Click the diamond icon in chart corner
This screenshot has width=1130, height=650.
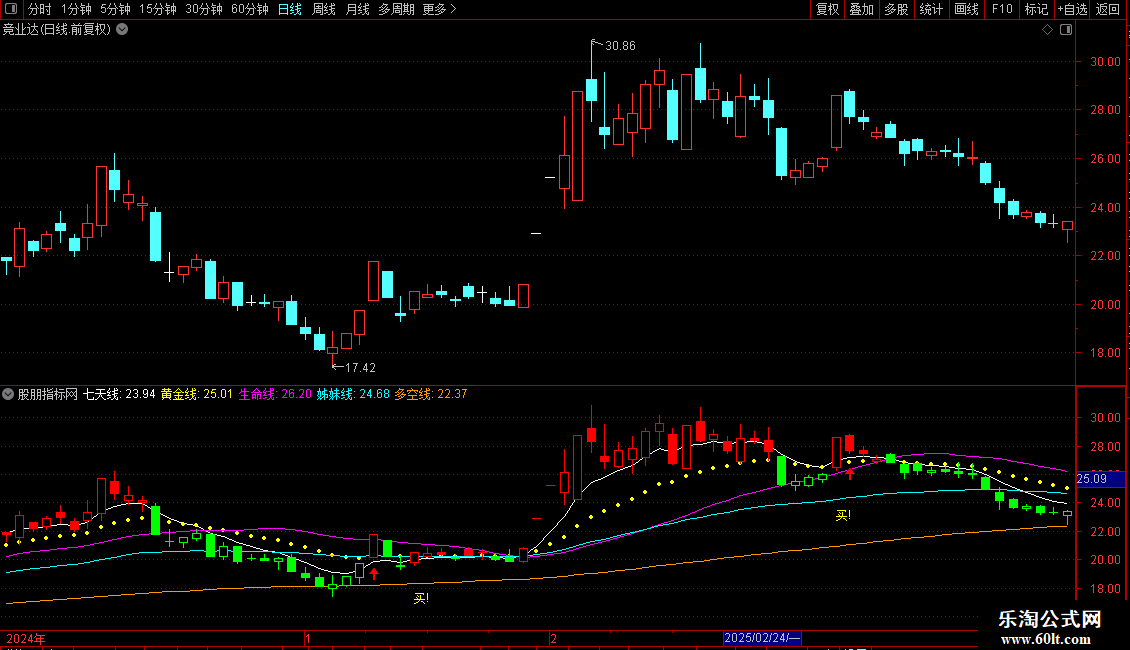tap(1048, 30)
